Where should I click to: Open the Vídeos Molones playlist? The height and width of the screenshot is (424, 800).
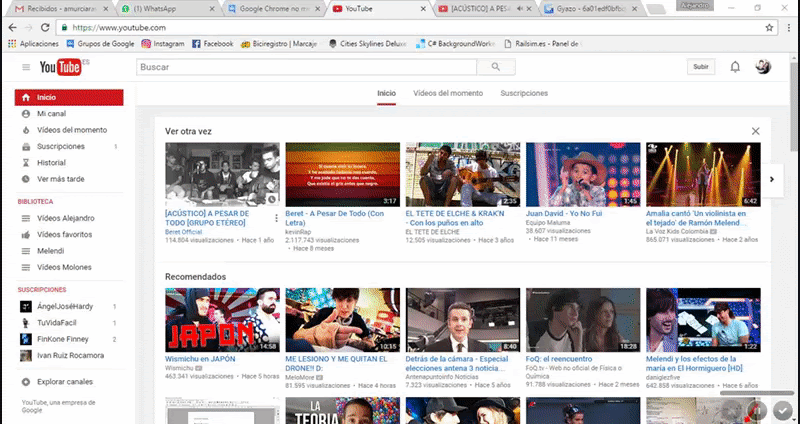(69, 267)
